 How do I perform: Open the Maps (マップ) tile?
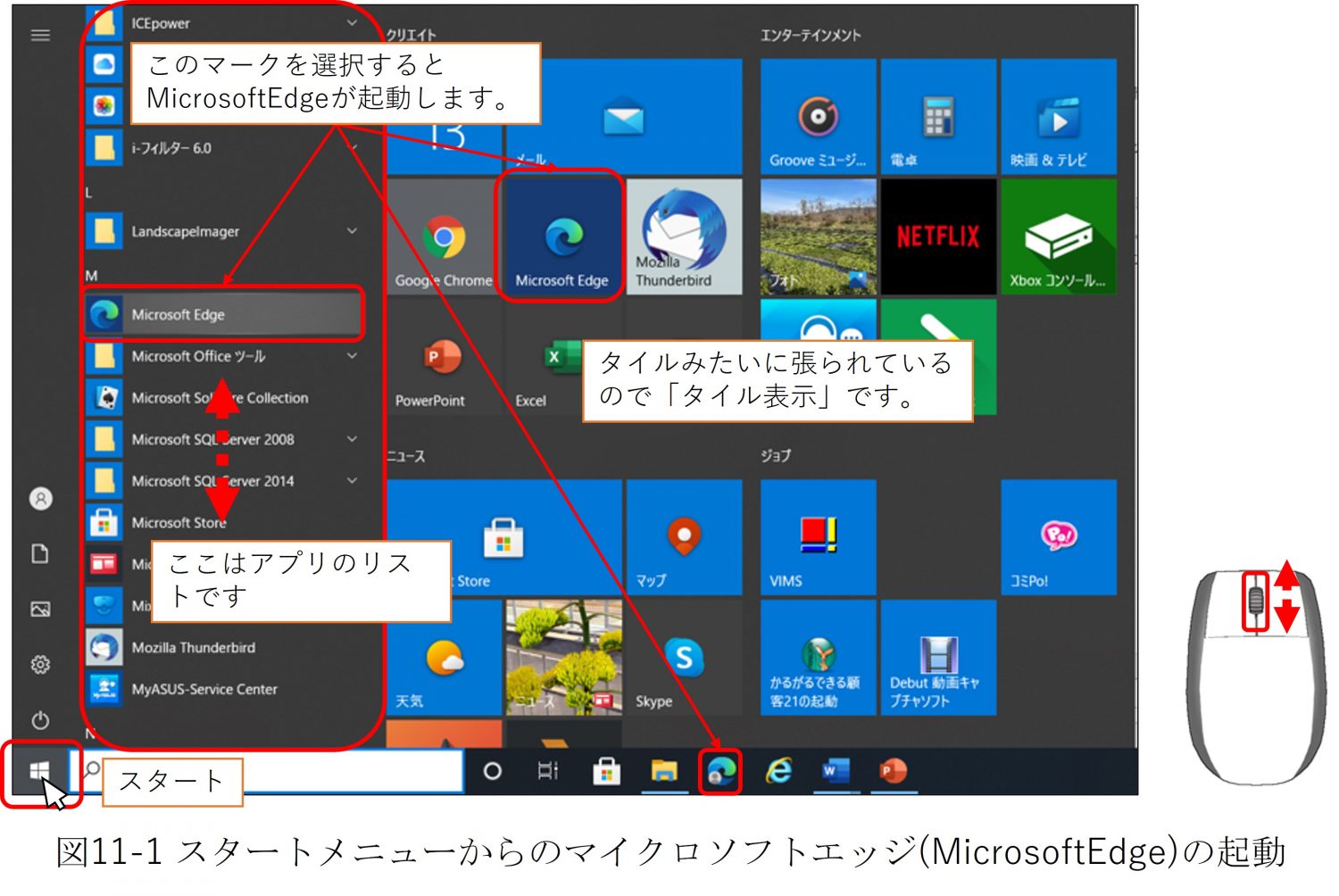click(684, 537)
